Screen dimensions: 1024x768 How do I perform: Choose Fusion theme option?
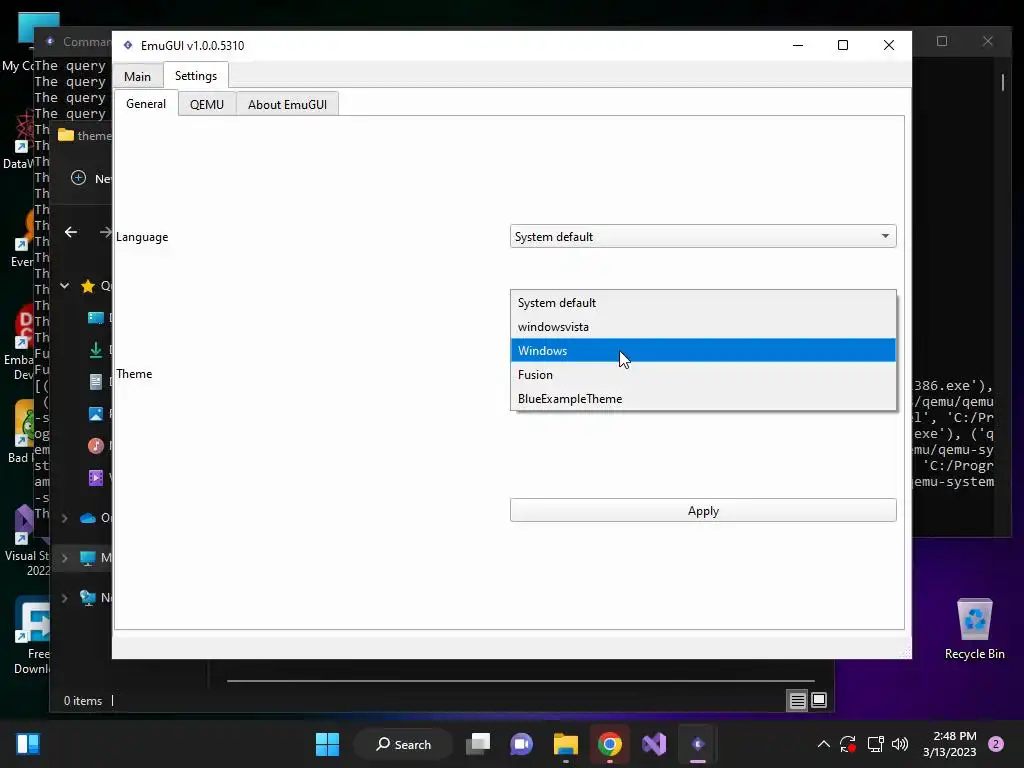[703, 375]
